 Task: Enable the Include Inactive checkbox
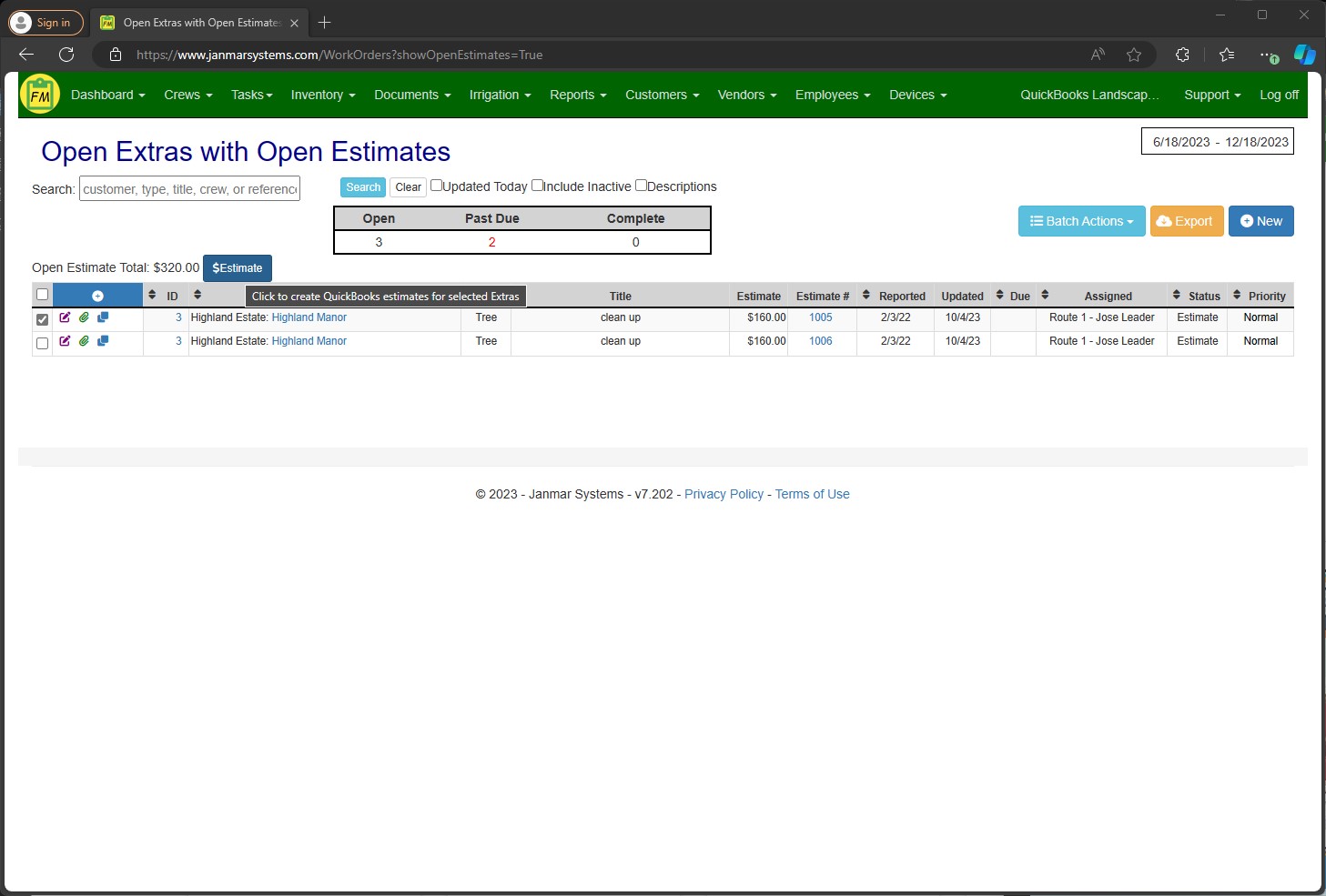[538, 186]
